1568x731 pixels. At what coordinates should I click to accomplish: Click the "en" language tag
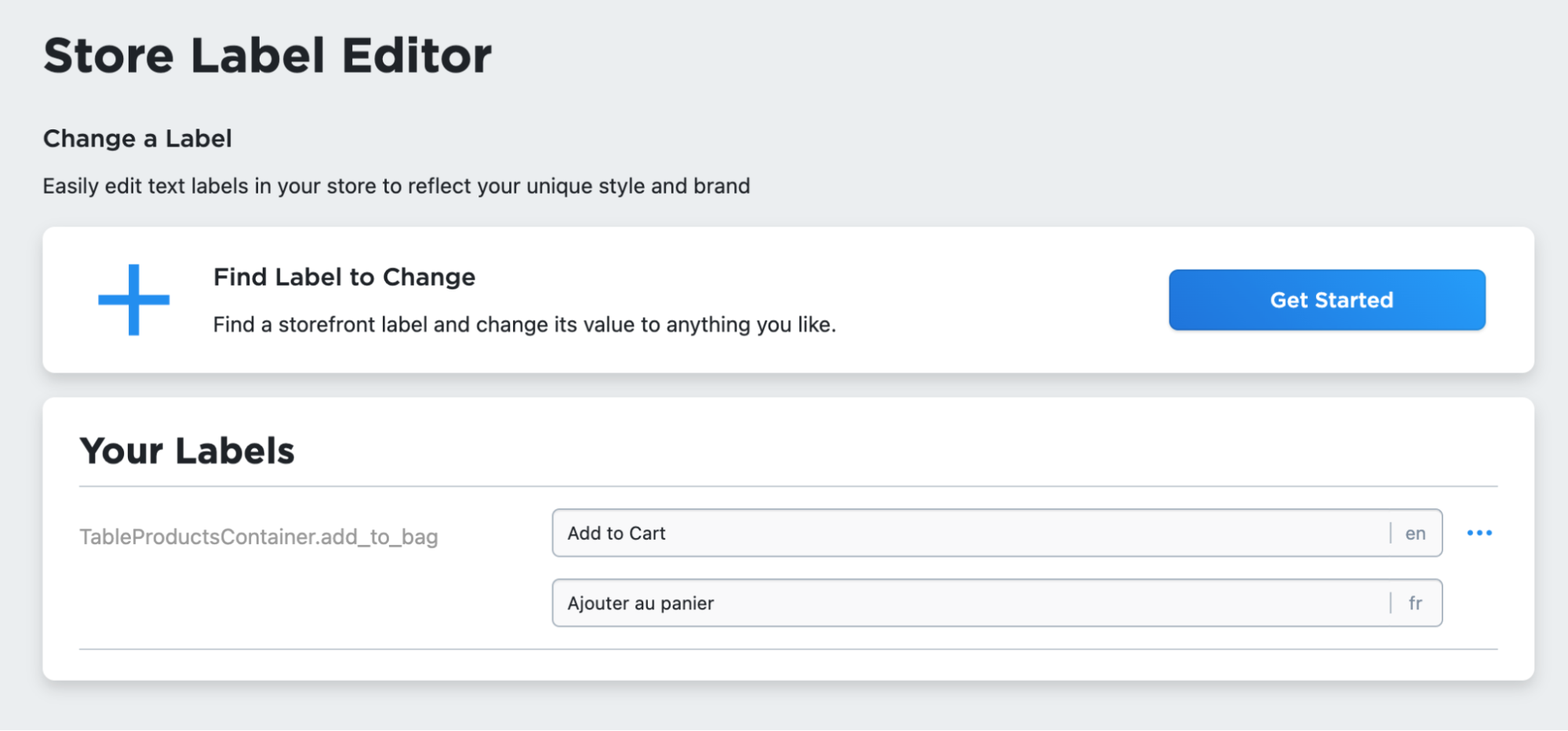[x=1415, y=533]
